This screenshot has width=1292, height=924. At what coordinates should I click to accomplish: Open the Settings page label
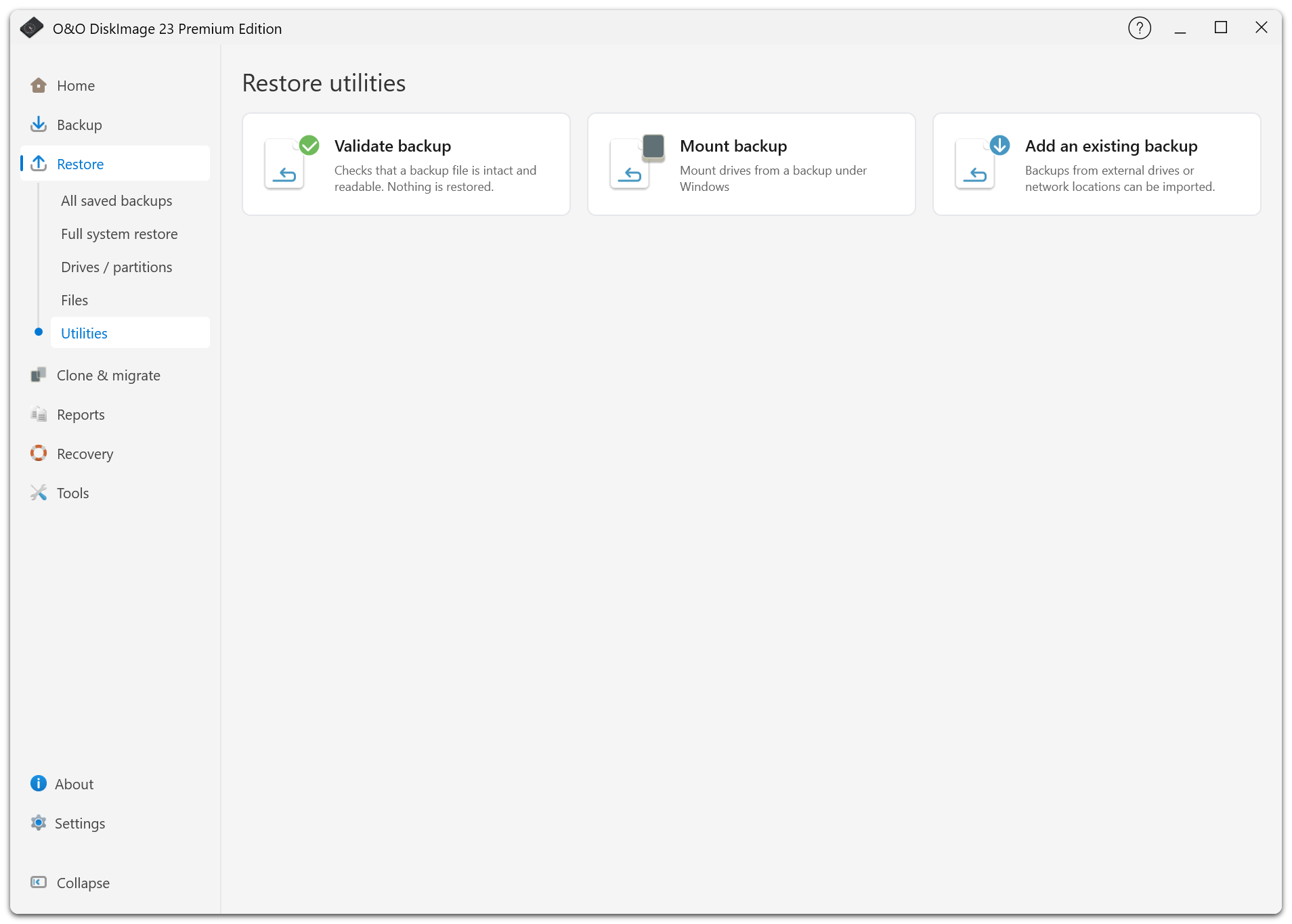point(80,824)
